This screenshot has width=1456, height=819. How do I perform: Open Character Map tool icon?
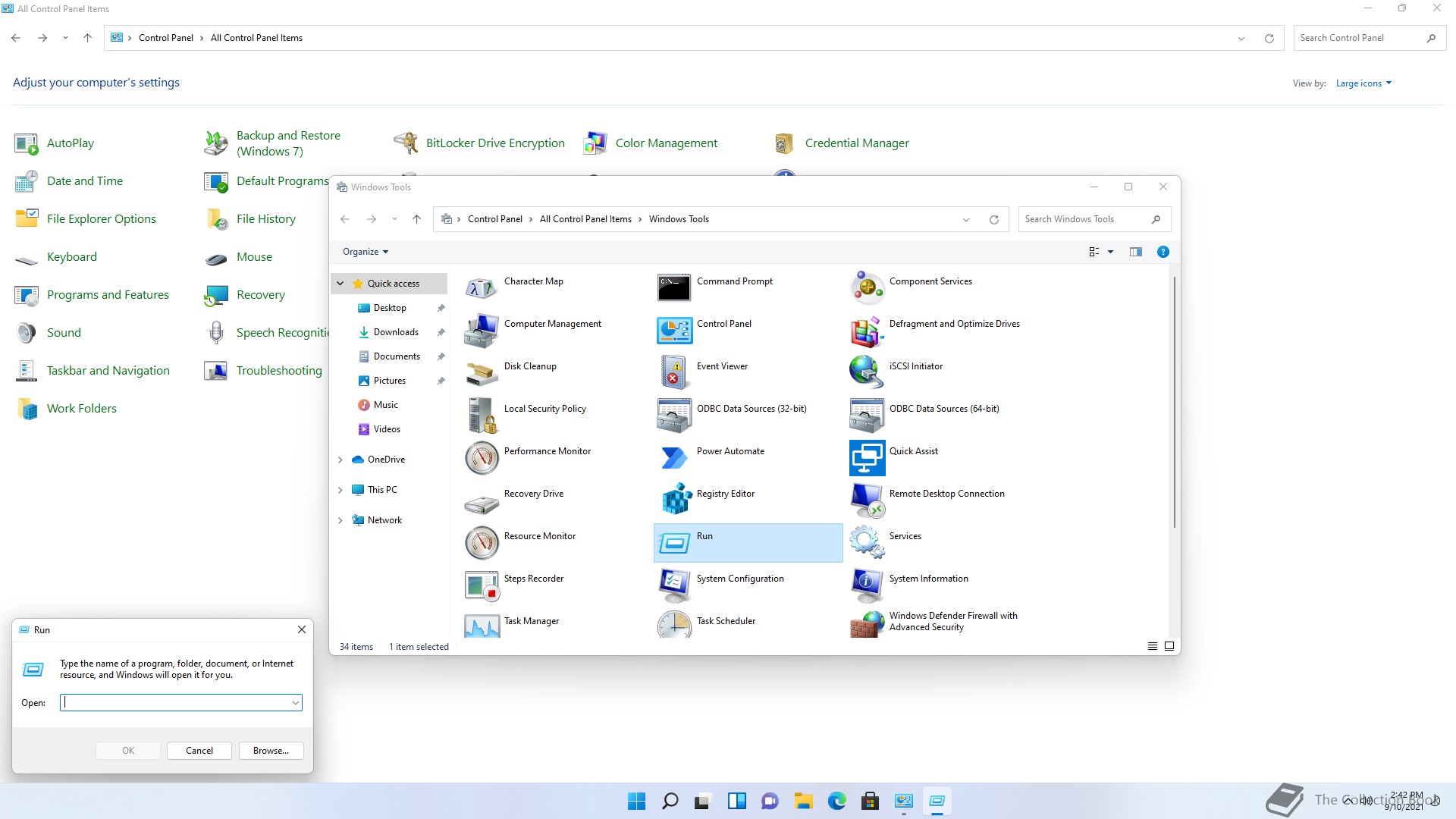482,288
